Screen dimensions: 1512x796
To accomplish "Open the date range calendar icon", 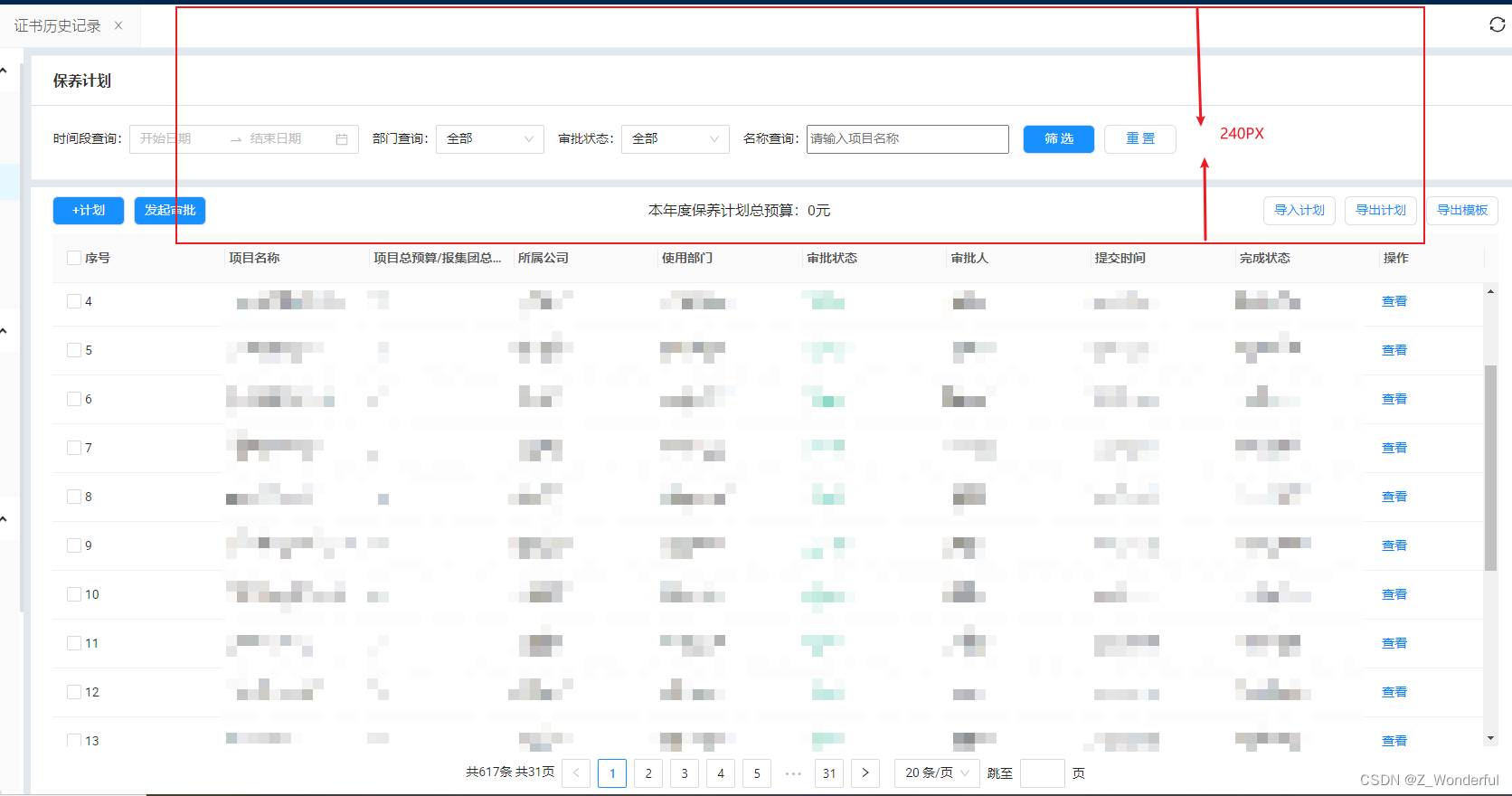I will click(342, 139).
